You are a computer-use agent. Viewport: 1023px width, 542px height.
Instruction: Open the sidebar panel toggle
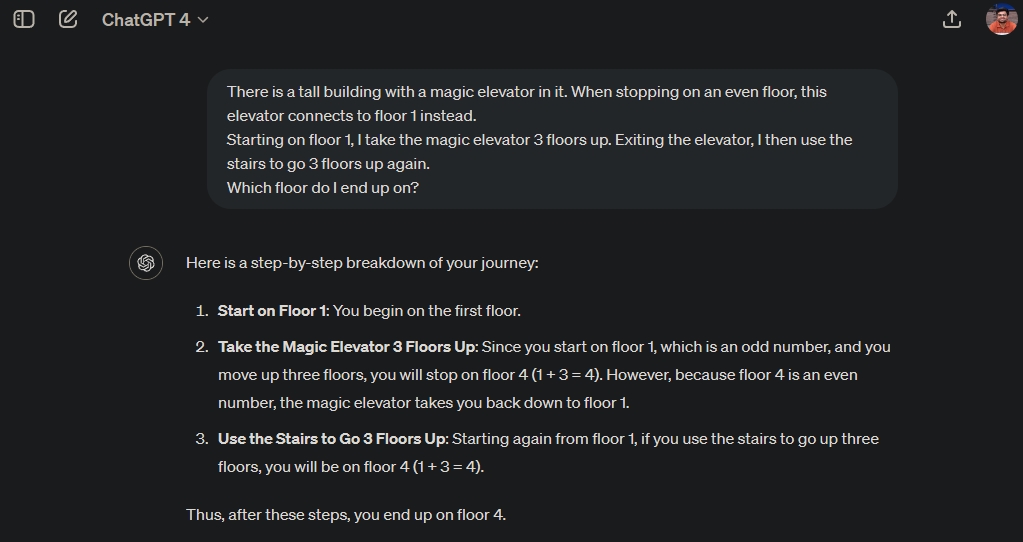pyautogui.click(x=24, y=19)
